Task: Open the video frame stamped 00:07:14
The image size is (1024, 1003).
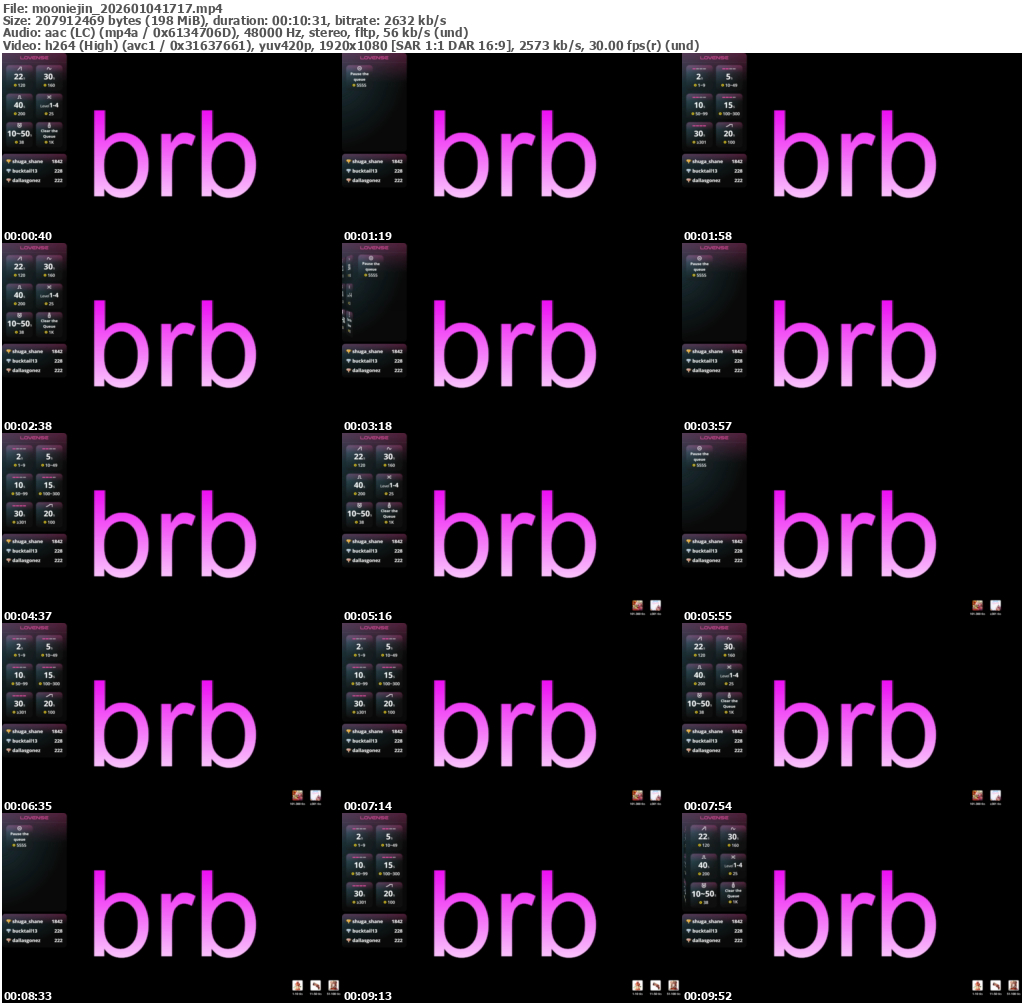Action: coord(511,718)
